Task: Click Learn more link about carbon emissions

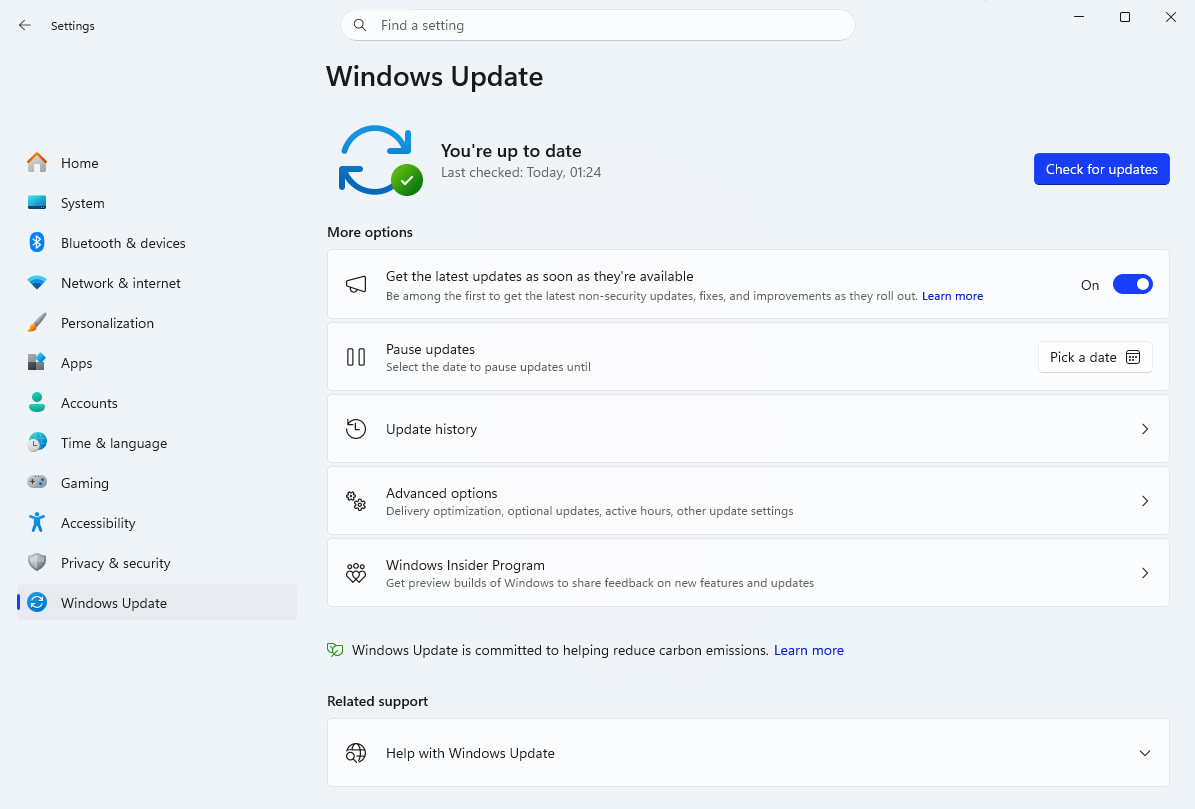Action: pyautogui.click(x=809, y=650)
